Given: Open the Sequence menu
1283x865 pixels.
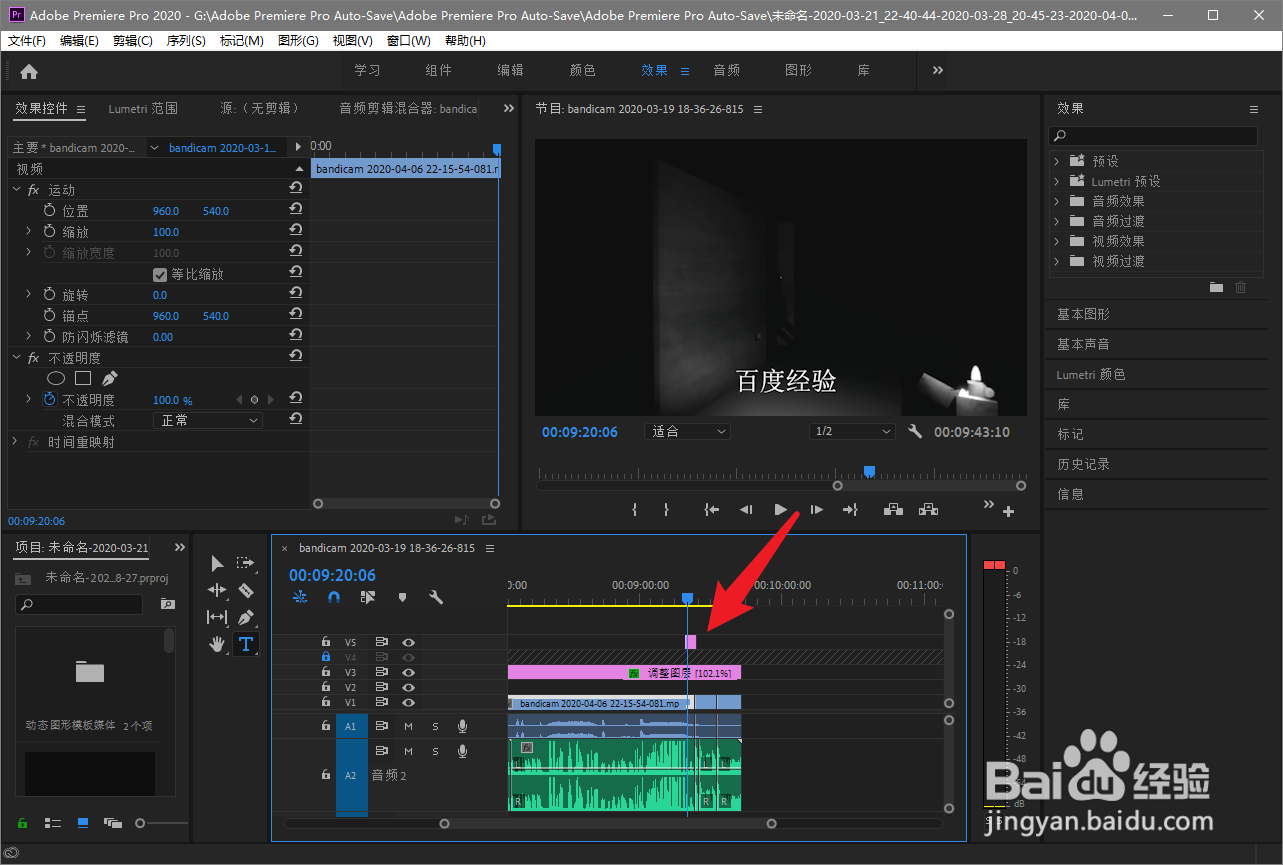Looking at the screenshot, I should [x=186, y=41].
